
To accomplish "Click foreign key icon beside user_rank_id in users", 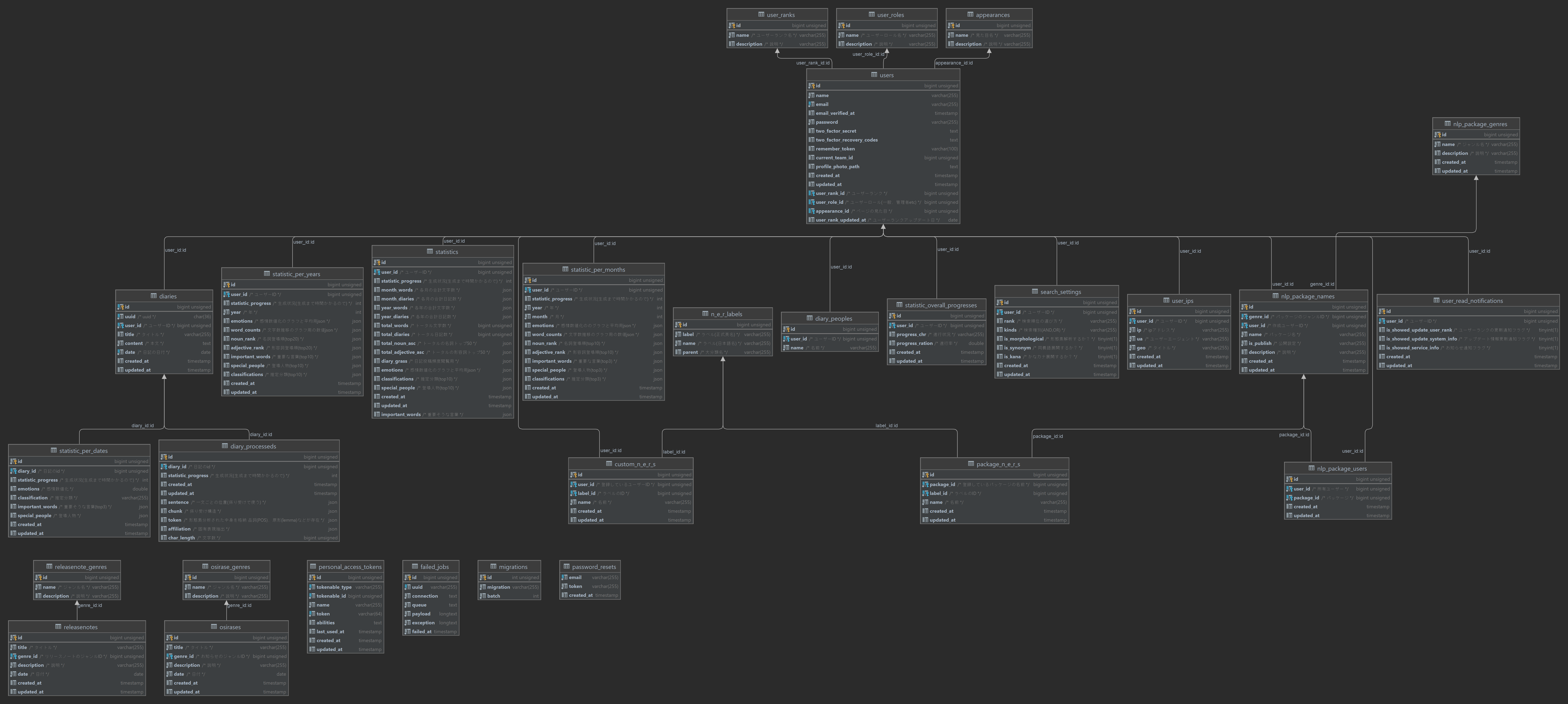I will point(811,193).
